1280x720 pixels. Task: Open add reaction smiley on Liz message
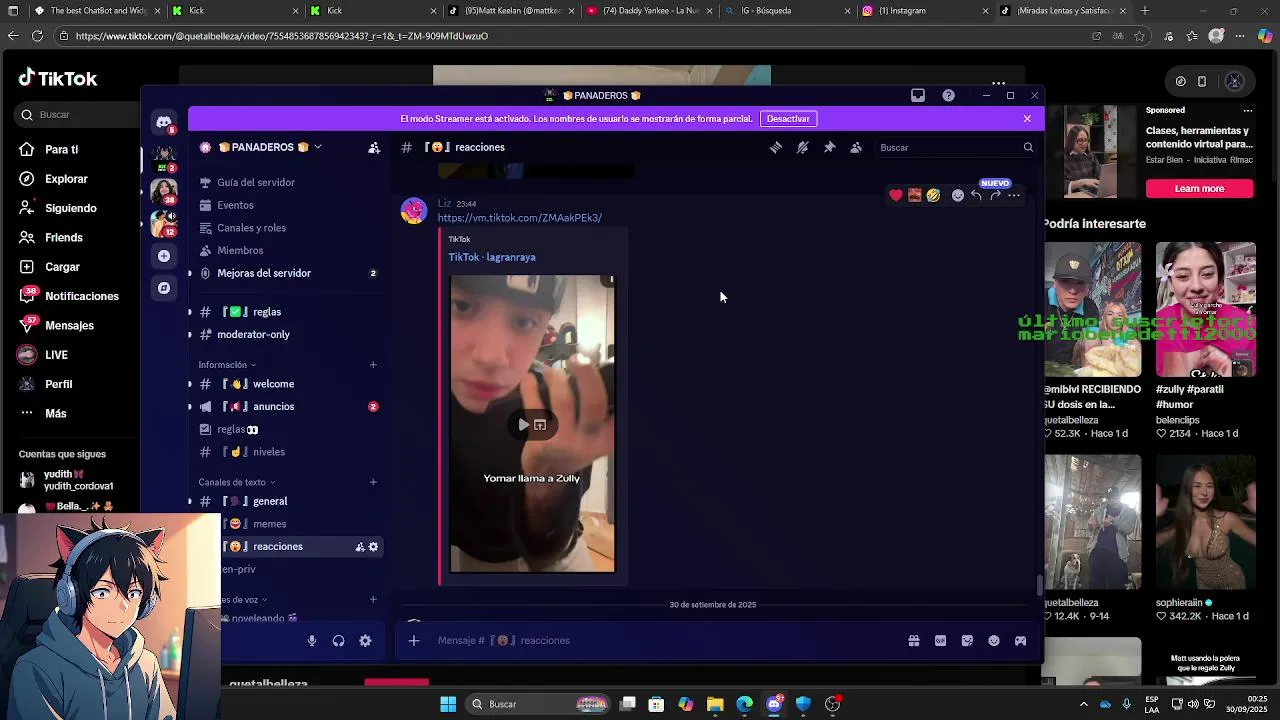(957, 195)
